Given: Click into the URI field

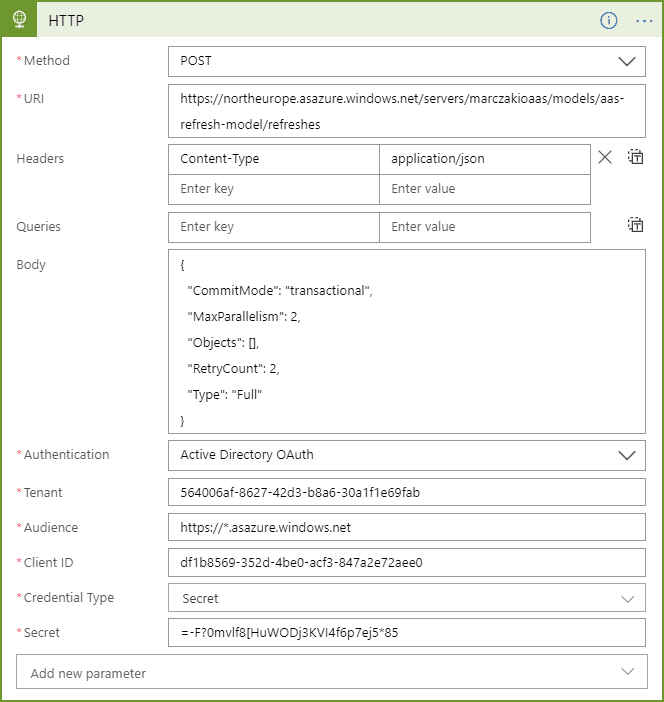Looking at the screenshot, I should [x=407, y=111].
